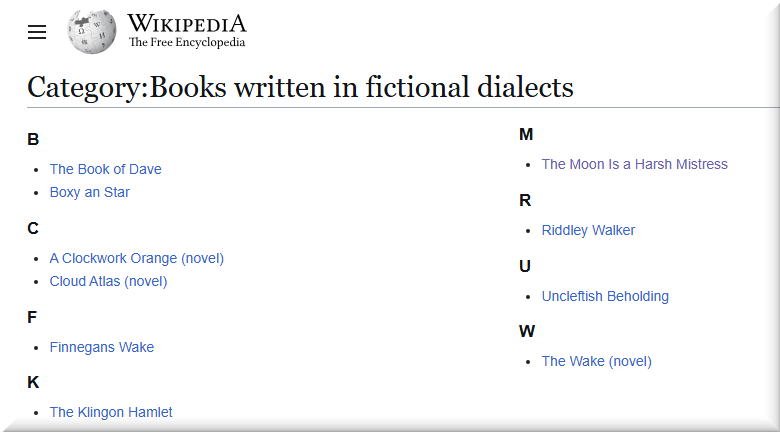This screenshot has height=432, width=780.
Task: Click the Wikipedia wordmark text
Action: 186,24
